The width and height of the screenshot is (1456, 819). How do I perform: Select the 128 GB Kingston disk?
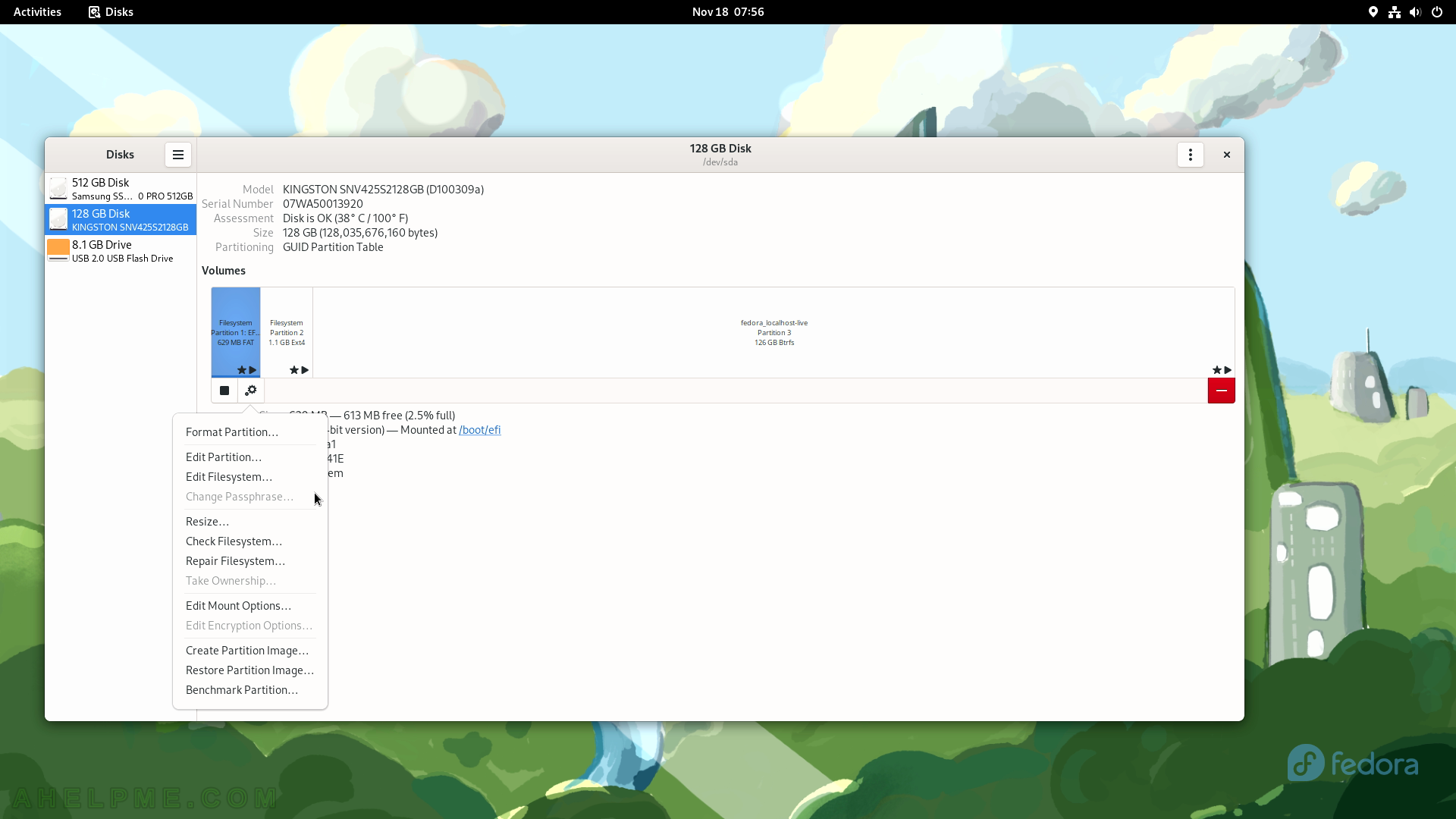tap(121, 220)
